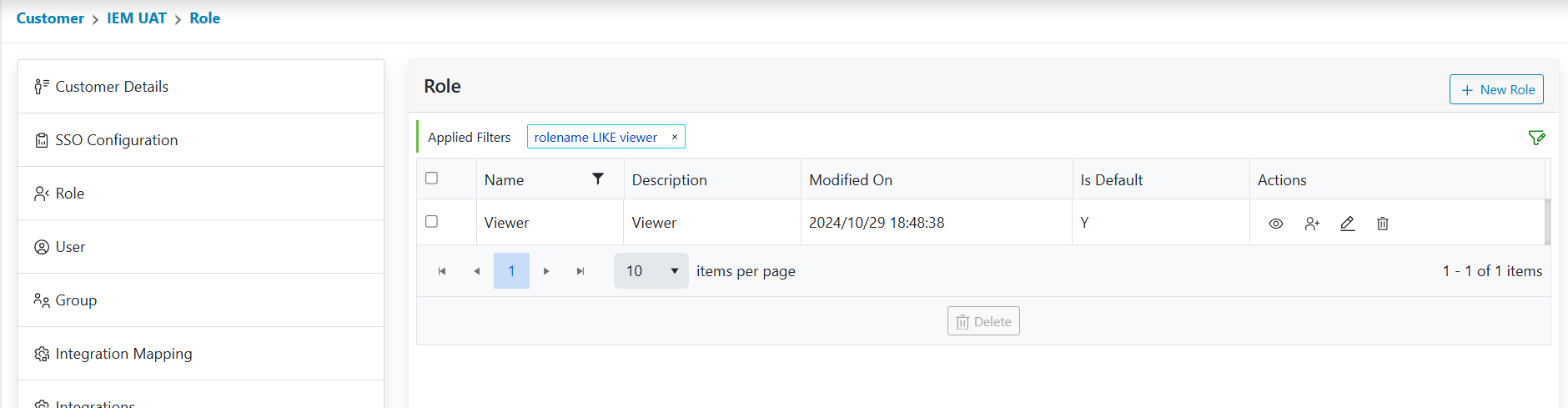Click the assign user icon in Actions
The image size is (1568, 408).
pos(1312,224)
